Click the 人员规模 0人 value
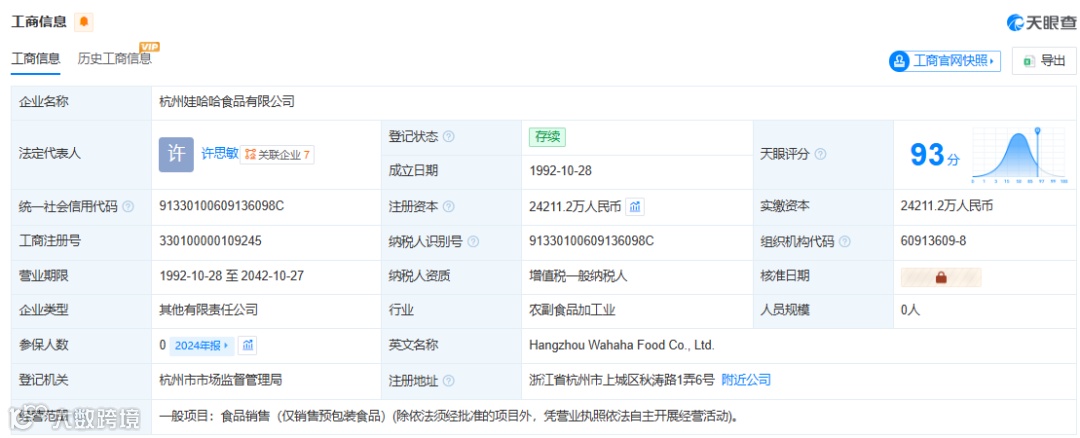The height and width of the screenshot is (438, 1080). click(x=910, y=310)
